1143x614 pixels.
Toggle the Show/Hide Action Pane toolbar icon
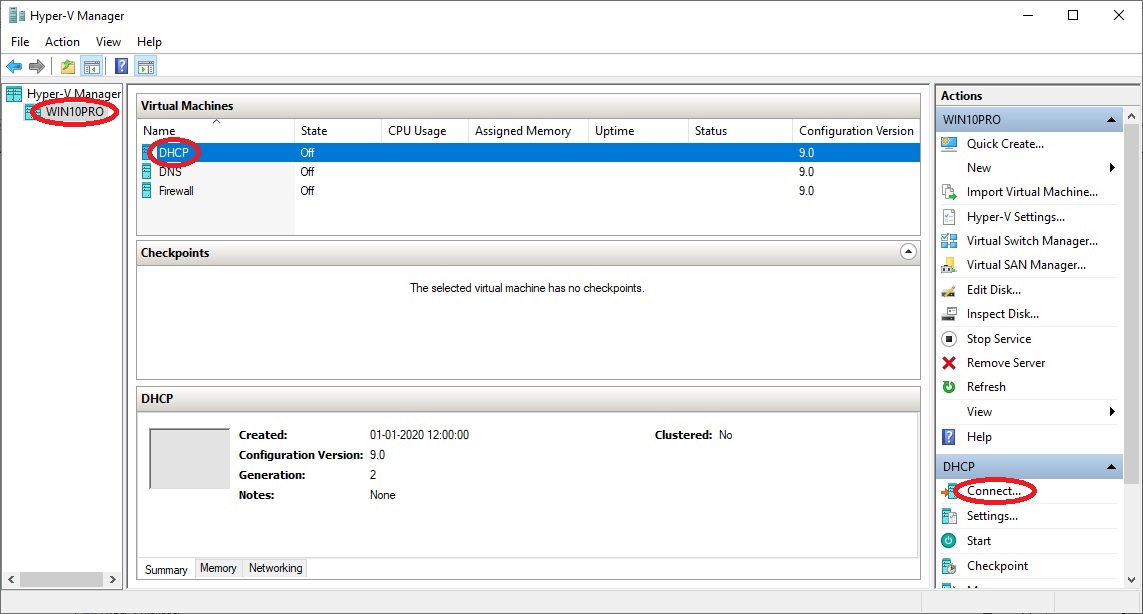click(x=146, y=67)
